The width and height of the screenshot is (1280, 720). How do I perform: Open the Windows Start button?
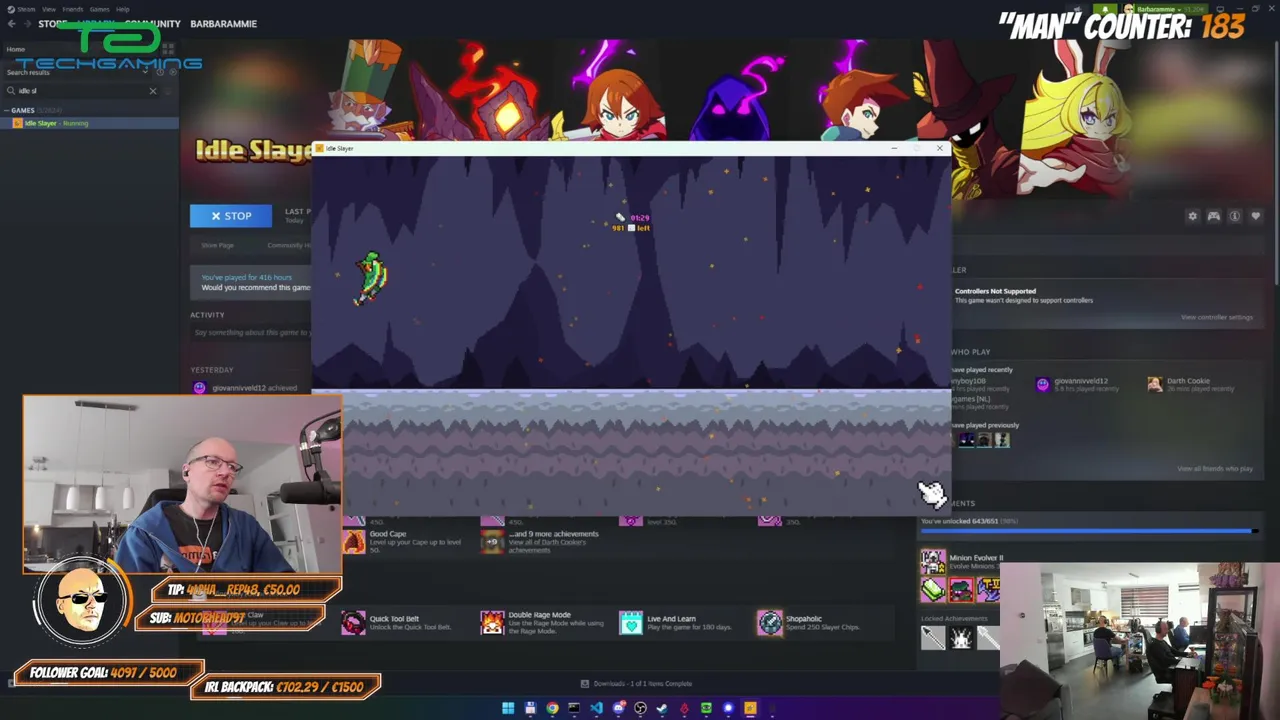click(508, 709)
